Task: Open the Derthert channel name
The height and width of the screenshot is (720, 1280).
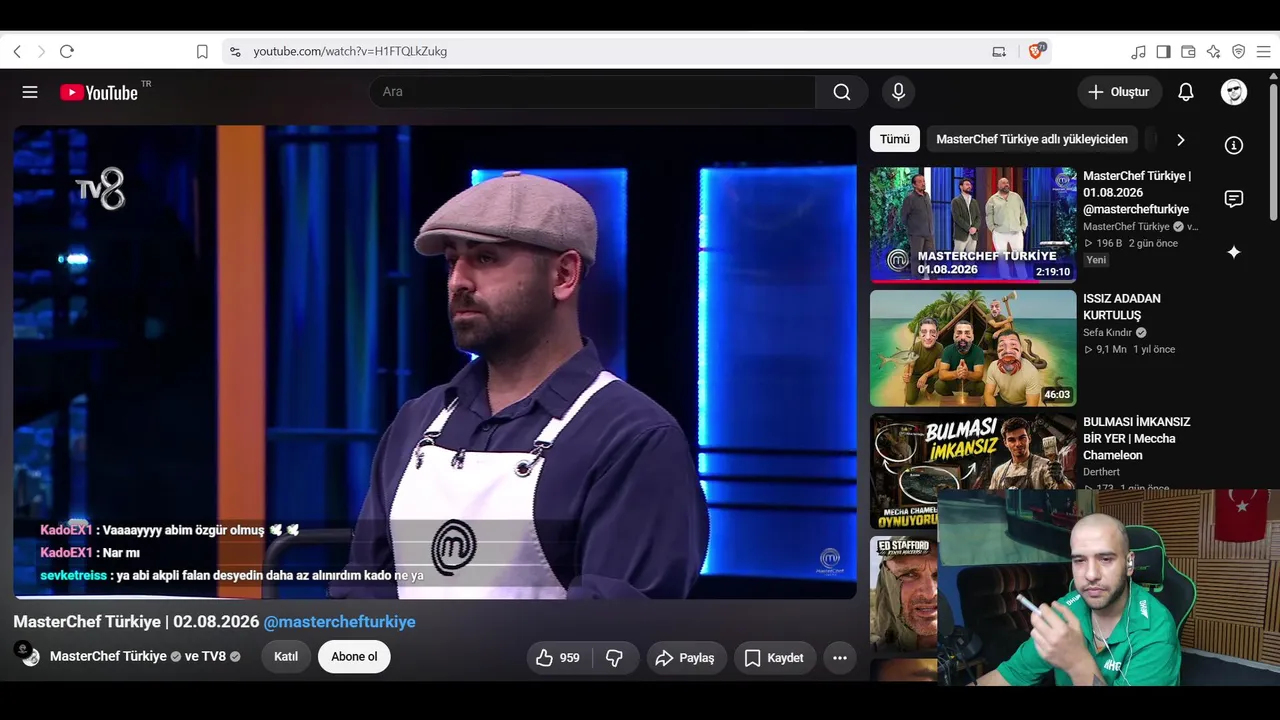Action: [1102, 472]
